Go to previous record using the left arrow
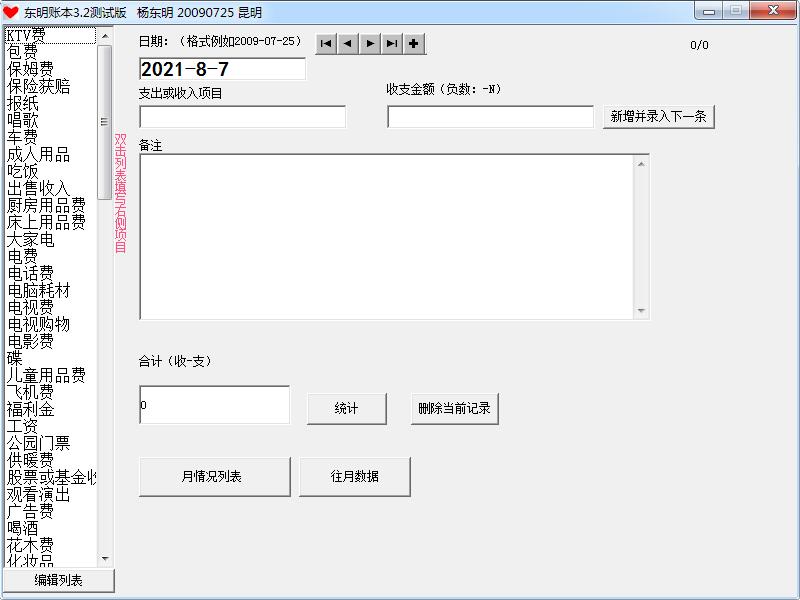 347,44
